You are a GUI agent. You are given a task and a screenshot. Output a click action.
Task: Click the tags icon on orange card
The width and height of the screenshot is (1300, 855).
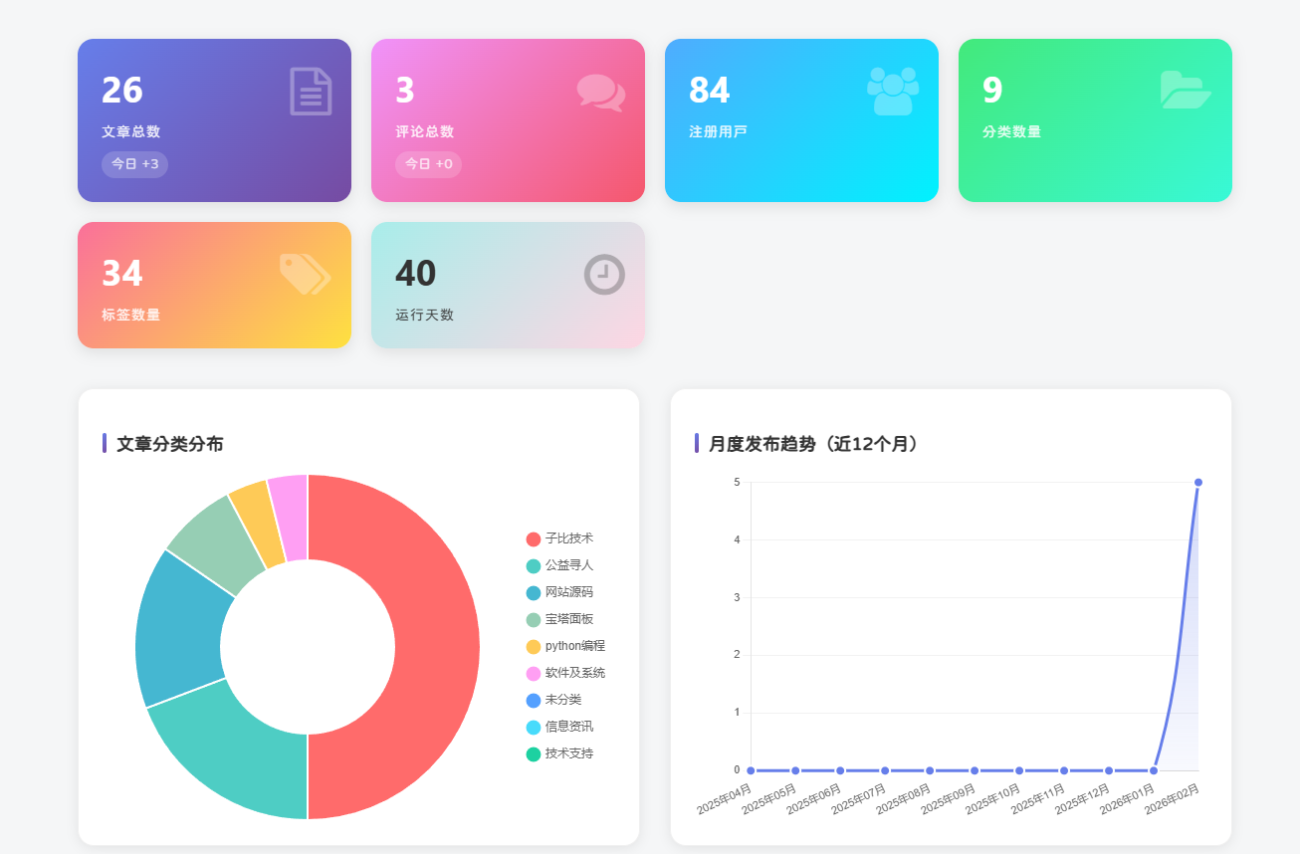[305, 274]
